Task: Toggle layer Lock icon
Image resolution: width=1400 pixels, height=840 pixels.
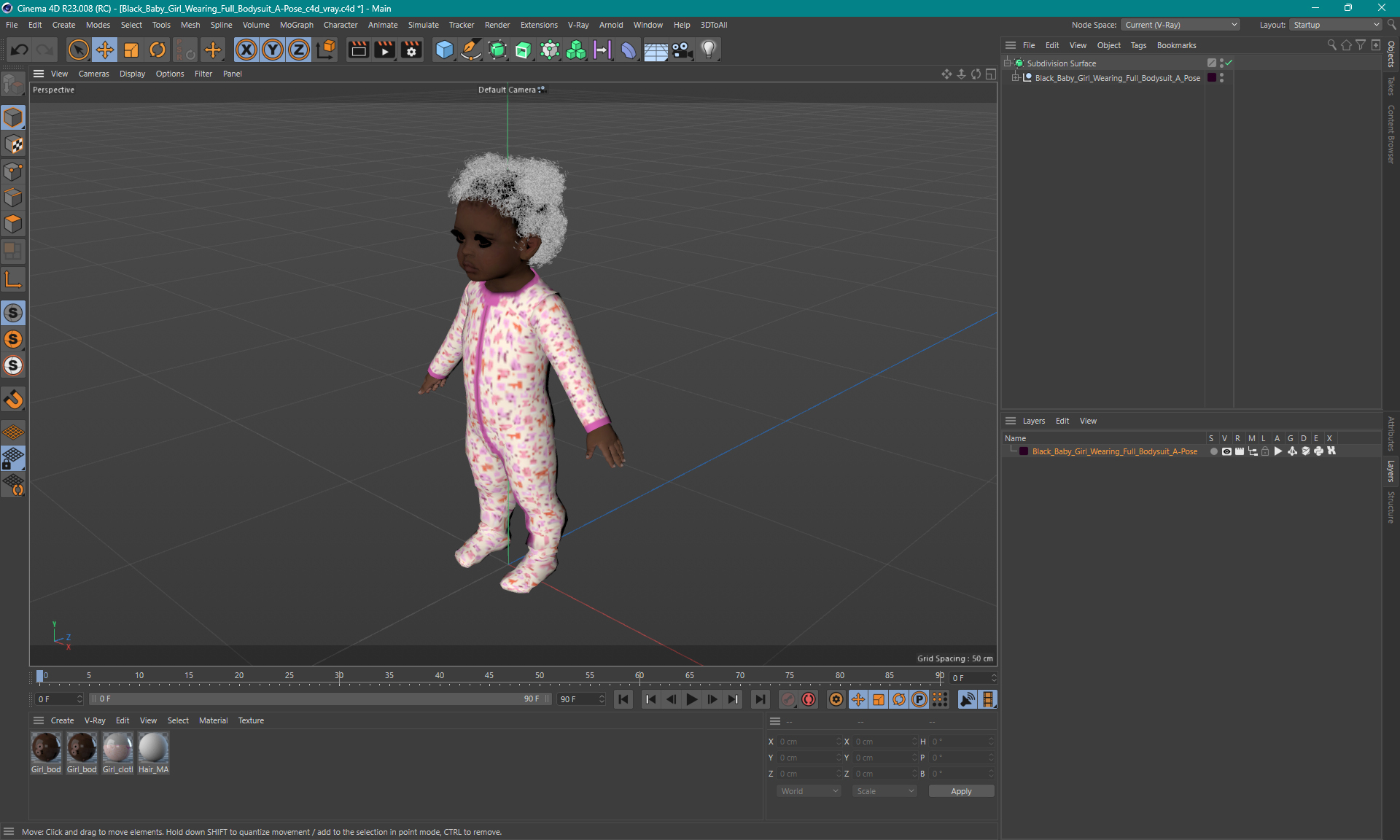Action: click(x=1265, y=451)
